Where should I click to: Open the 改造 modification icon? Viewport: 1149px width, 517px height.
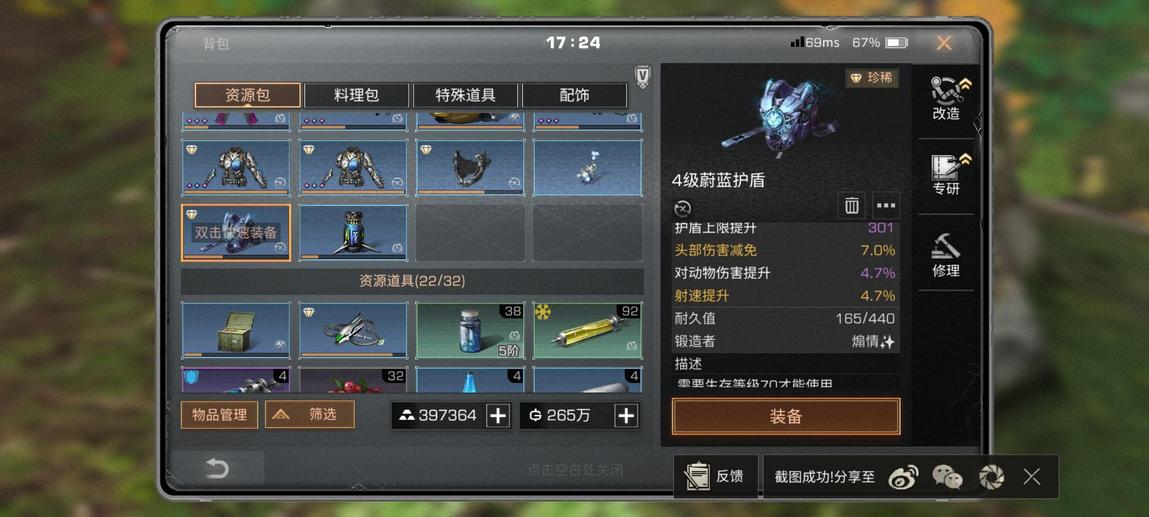[x=946, y=97]
